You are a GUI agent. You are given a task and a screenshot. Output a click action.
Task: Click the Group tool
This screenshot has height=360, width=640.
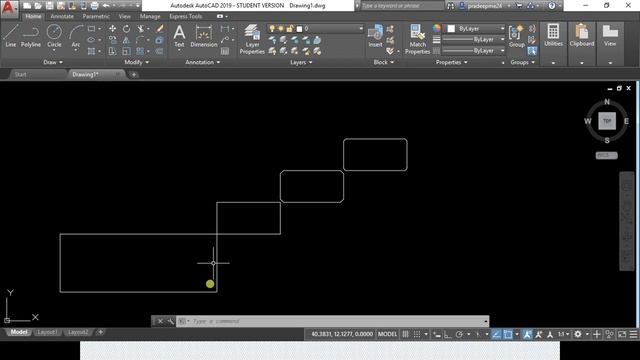click(x=516, y=36)
